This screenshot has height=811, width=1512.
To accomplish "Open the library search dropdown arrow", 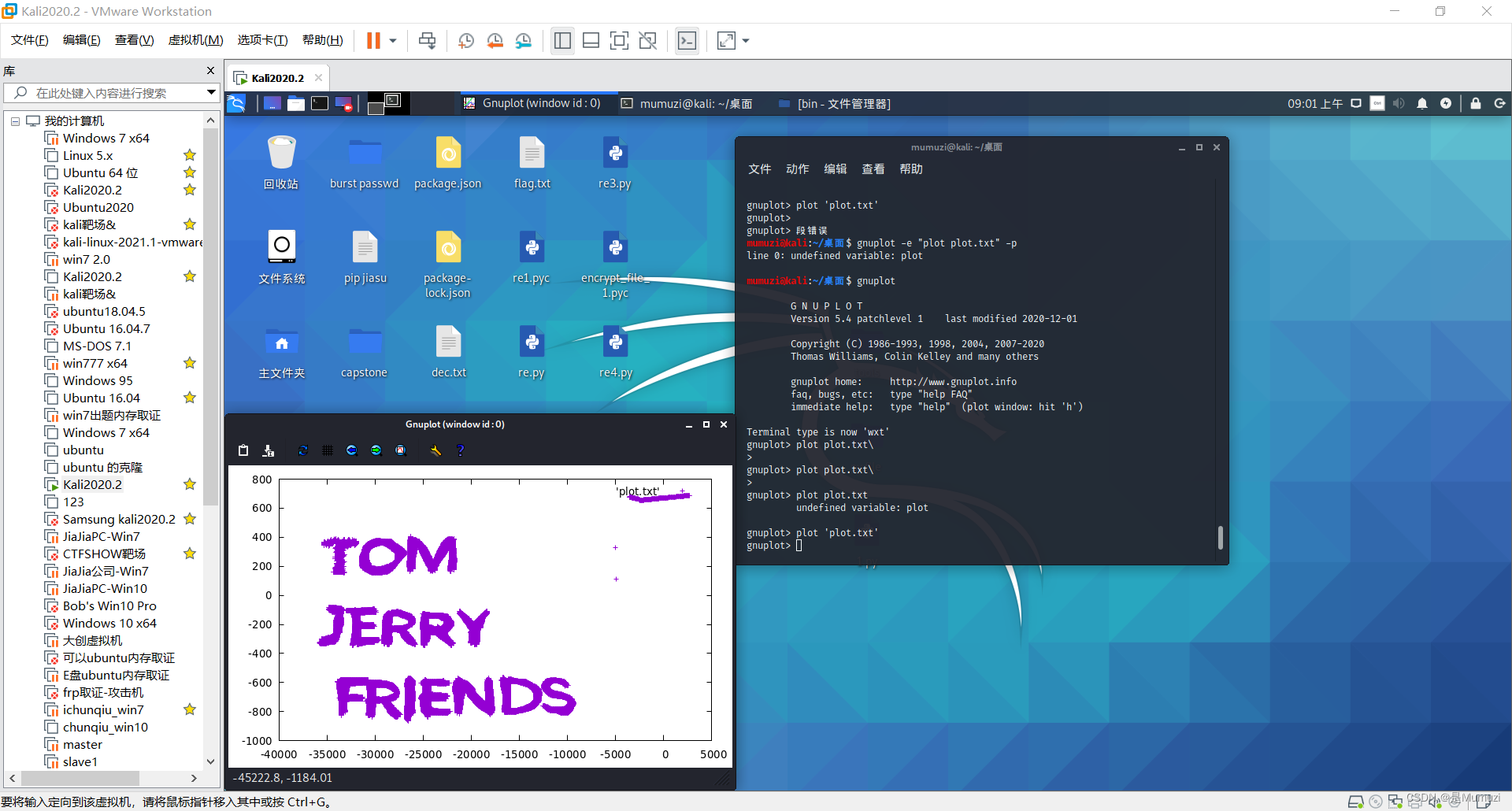I will (211, 93).
